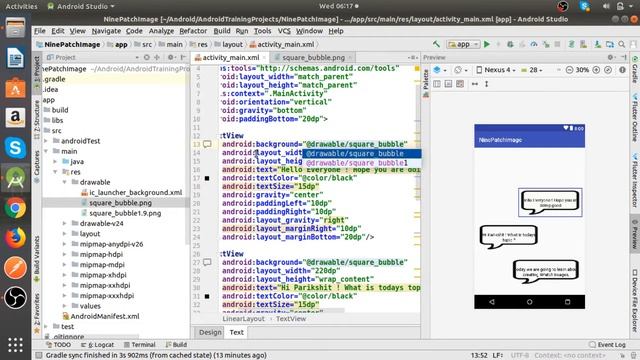Open Device File Explorer toolbar icon
Screen dimensions: 640x360
click(609, 44)
